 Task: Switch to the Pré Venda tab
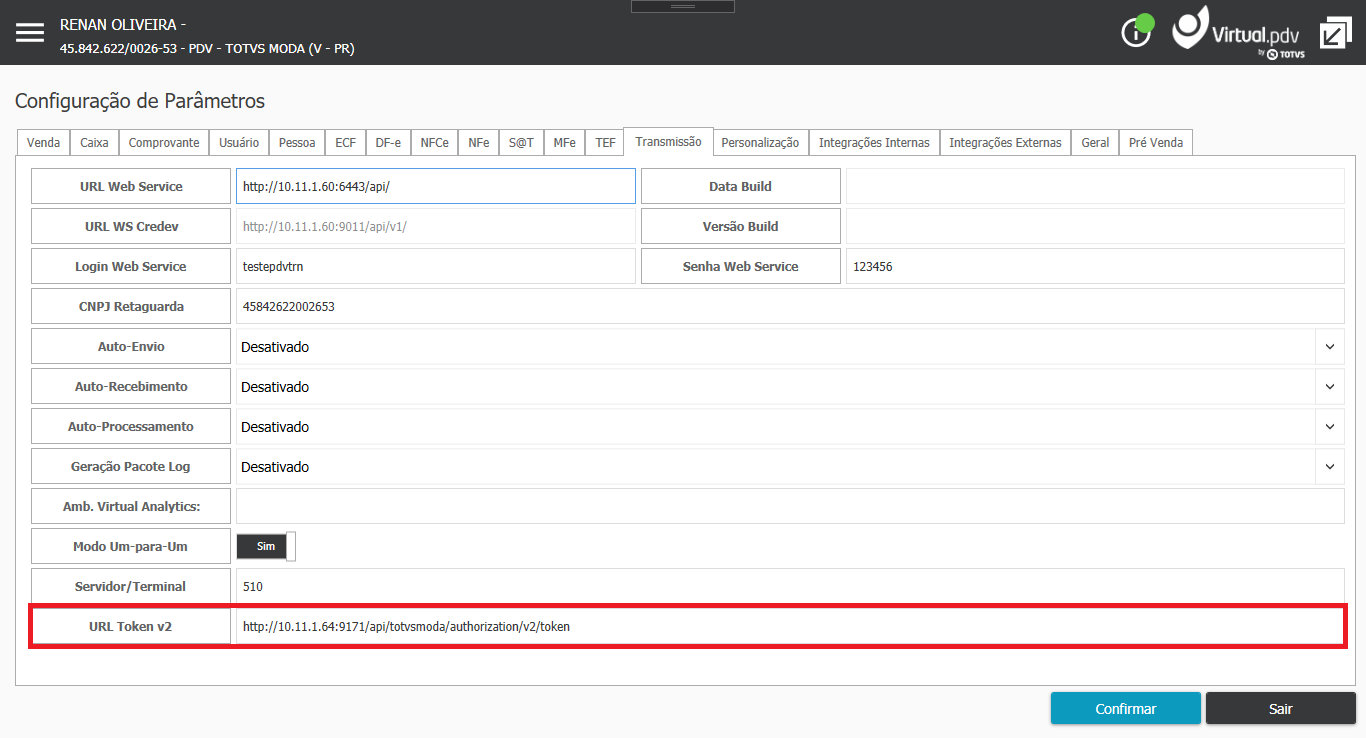coord(1156,142)
